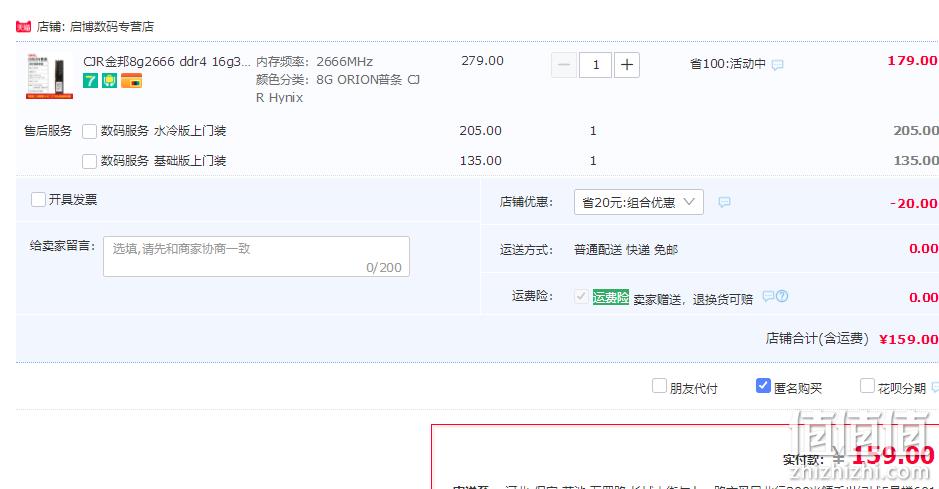
Task: Increase quantity with the plus button
Action: pos(626,65)
